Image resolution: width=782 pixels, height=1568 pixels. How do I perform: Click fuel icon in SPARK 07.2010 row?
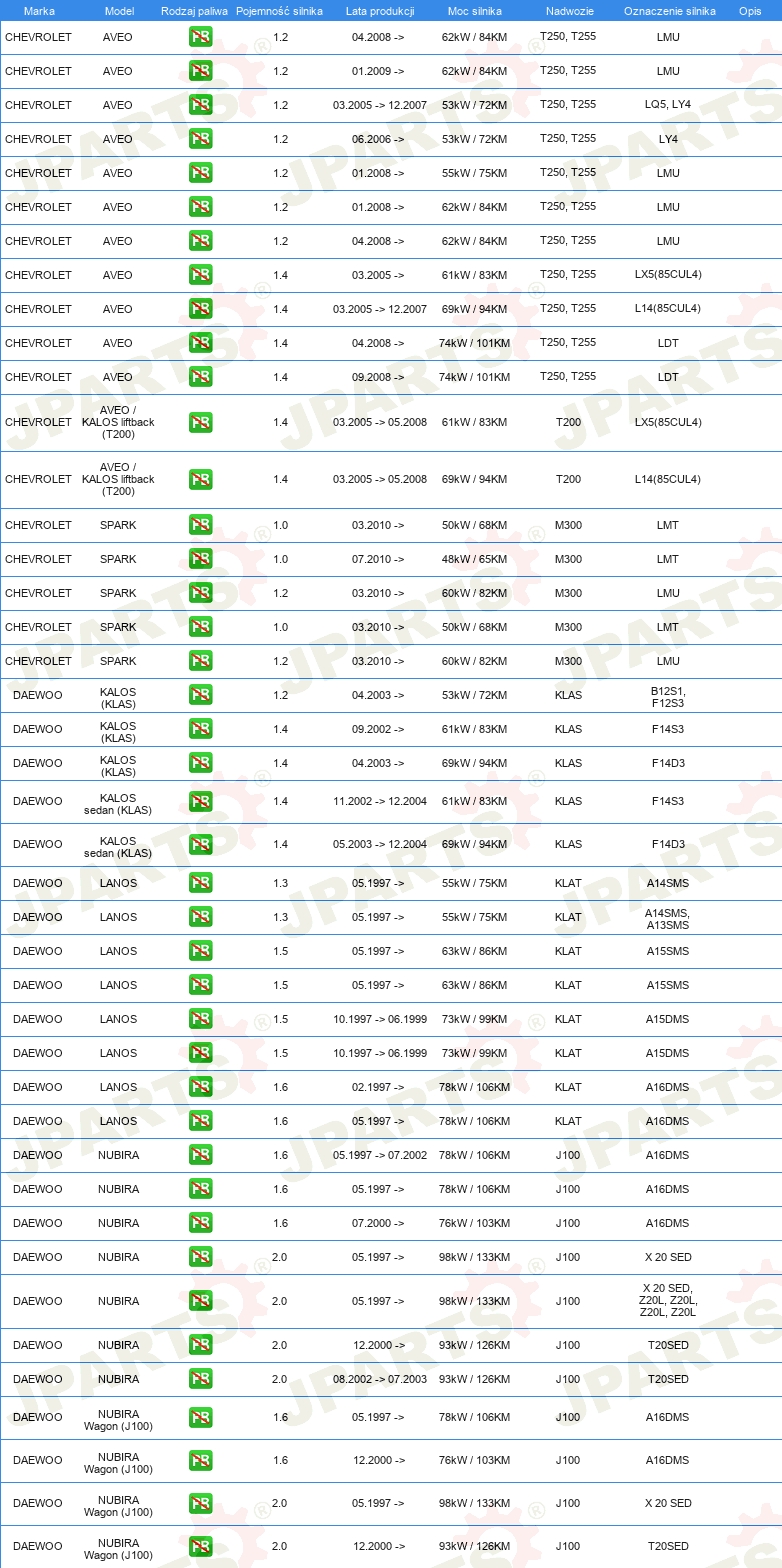click(200, 559)
